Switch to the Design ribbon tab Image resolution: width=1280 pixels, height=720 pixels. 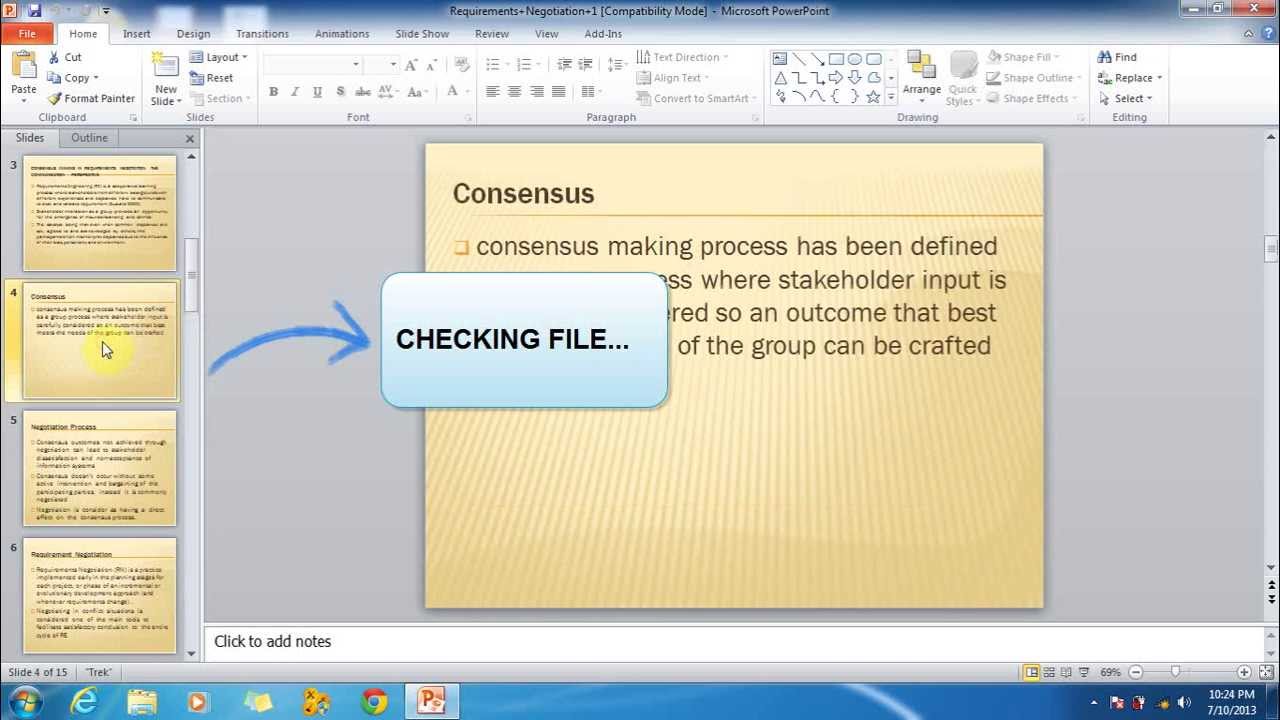193,34
